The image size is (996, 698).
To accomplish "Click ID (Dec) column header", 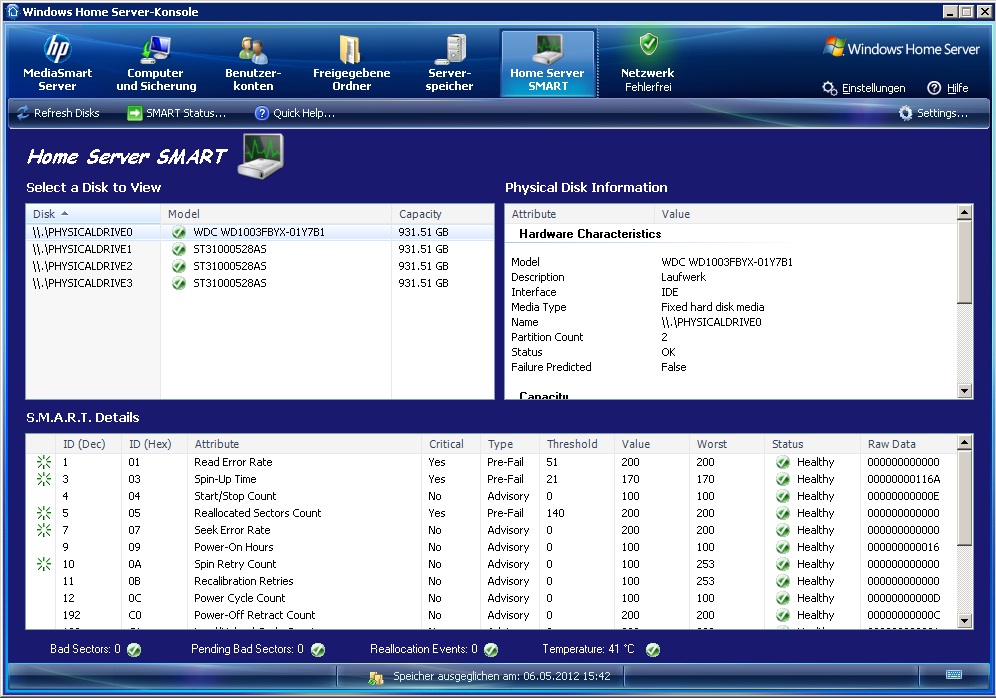I will coord(88,444).
